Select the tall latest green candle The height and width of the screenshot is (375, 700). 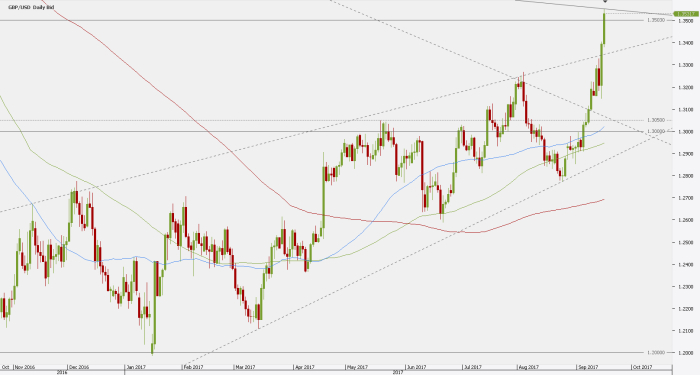(604, 29)
